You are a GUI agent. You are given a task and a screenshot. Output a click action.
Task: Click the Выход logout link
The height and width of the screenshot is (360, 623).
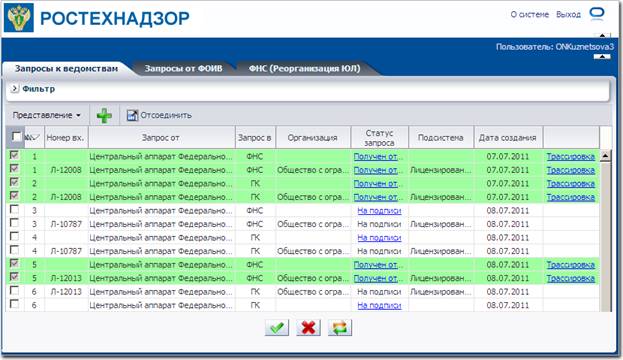(x=568, y=14)
